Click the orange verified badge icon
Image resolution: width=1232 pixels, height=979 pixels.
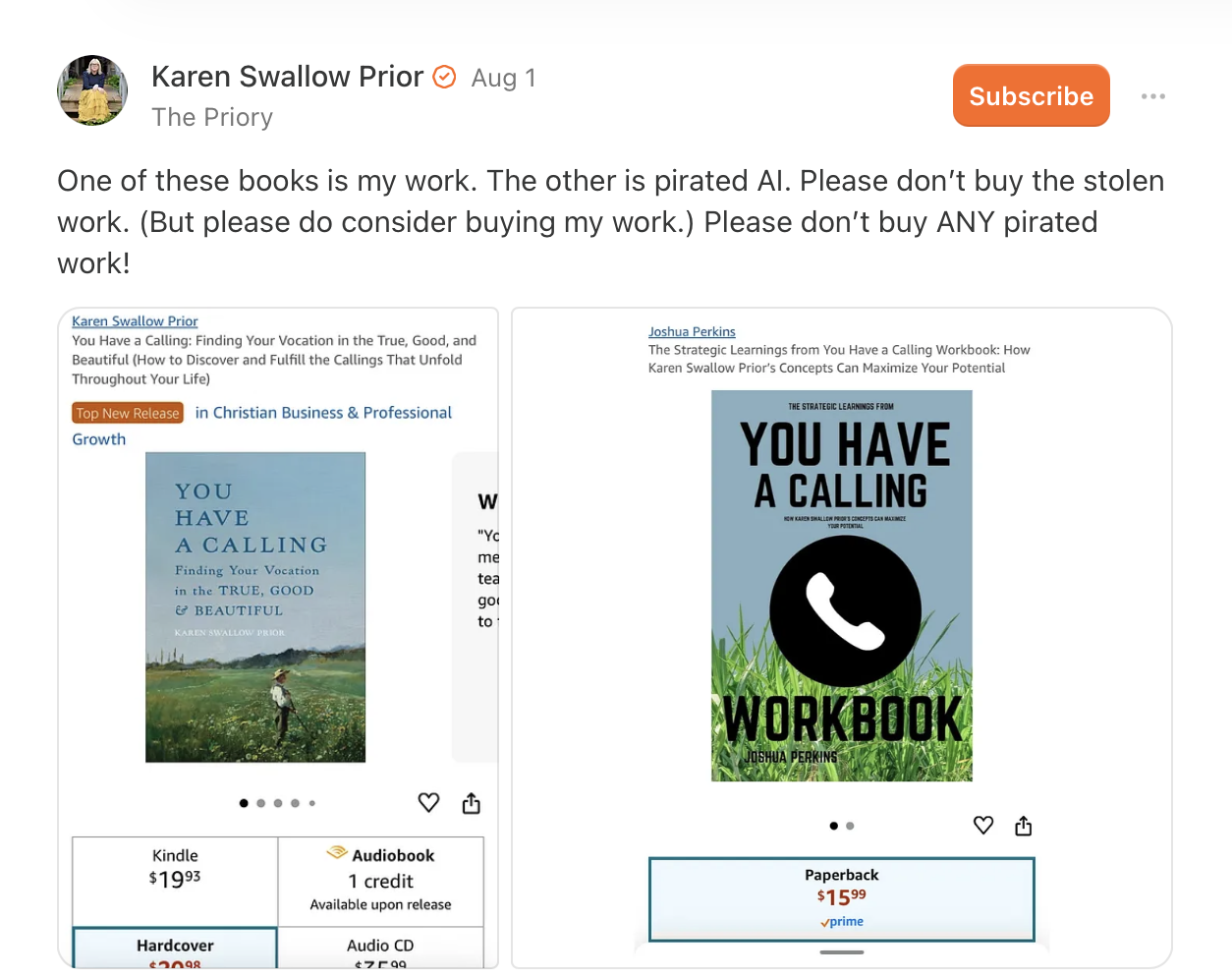[x=444, y=77]
